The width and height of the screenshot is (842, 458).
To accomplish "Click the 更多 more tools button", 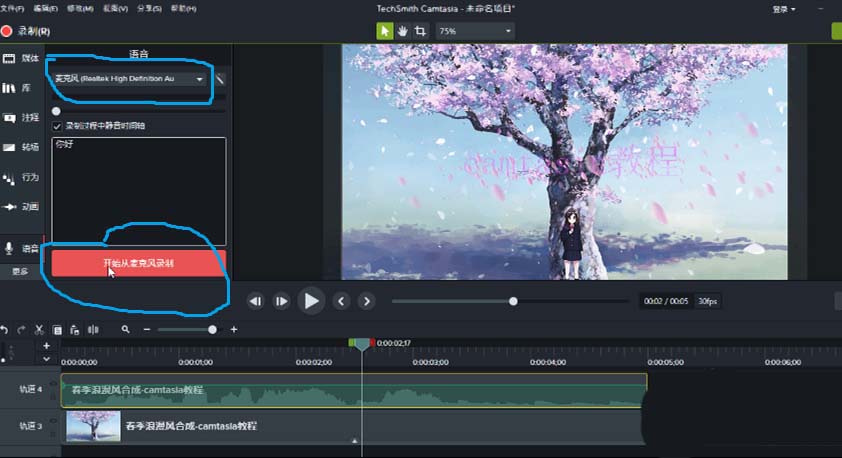I will 20,271.
